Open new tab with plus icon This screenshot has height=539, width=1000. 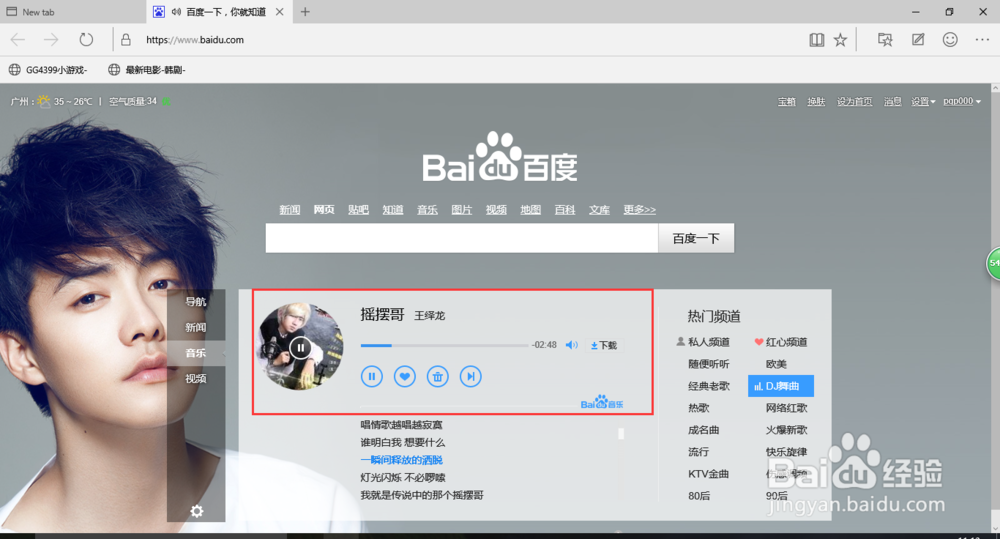click(x=305, y=11)
